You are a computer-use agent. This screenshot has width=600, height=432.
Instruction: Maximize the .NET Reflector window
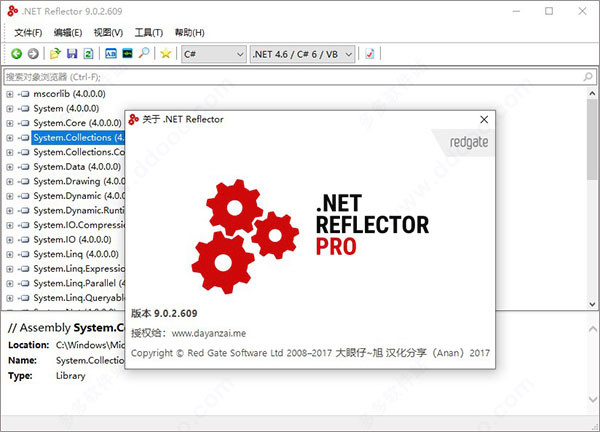[549, 11]
